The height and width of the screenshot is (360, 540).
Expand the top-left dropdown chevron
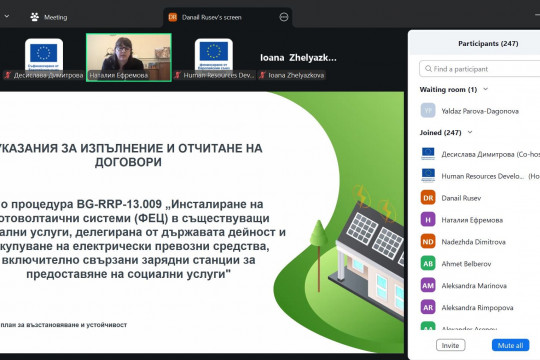7,16
